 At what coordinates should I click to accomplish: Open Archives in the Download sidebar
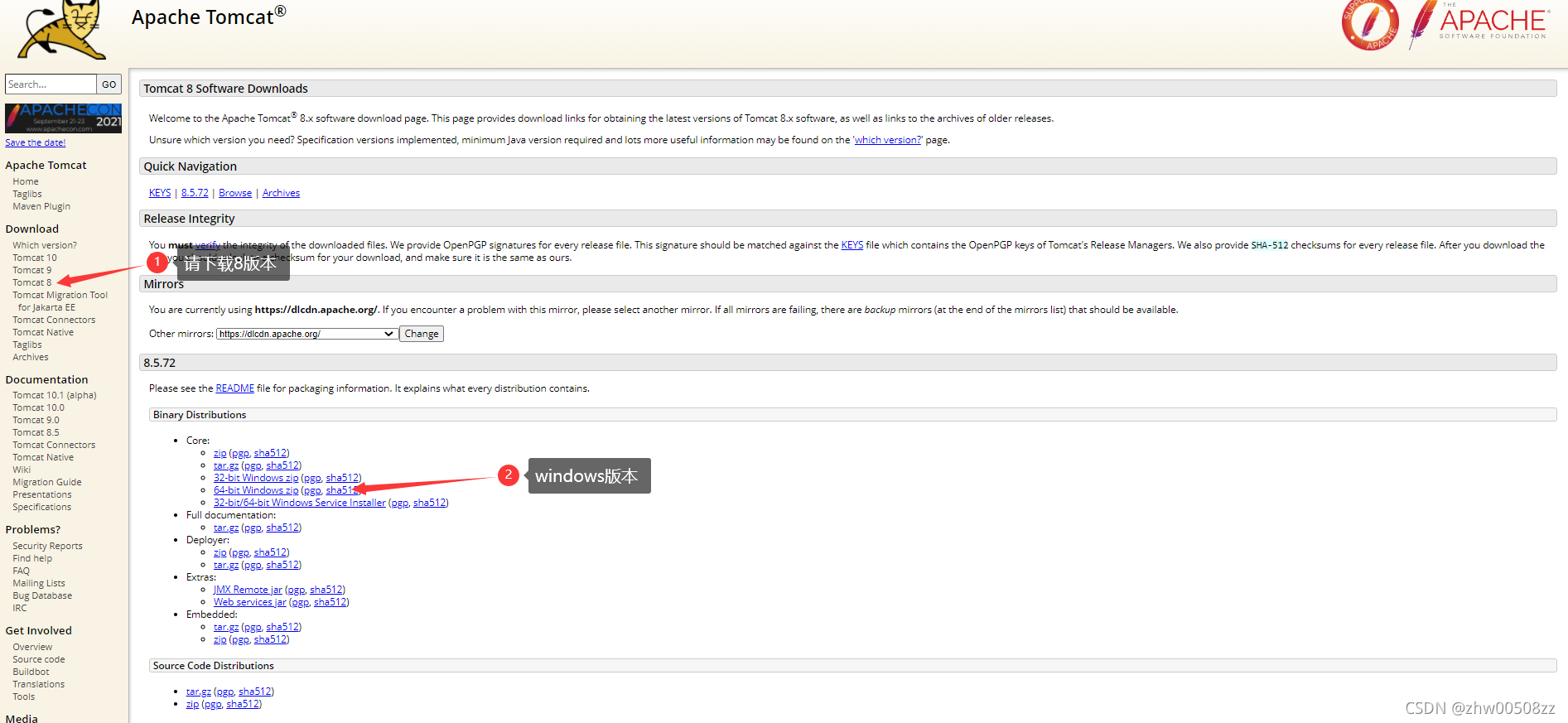[x=31, y=357]
